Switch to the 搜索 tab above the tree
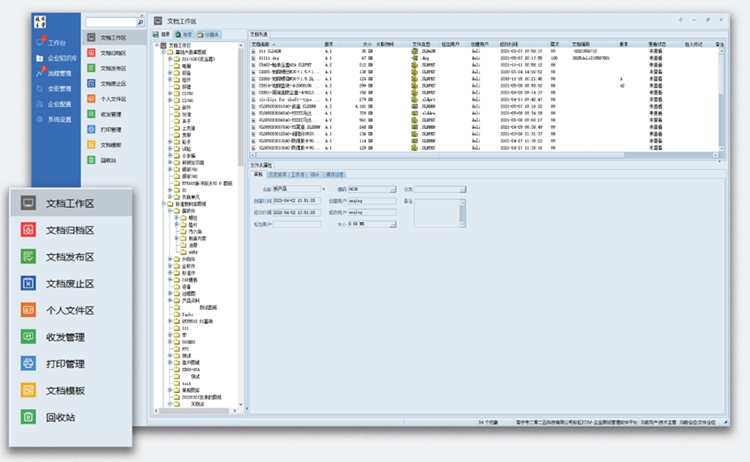 tap(186, 34)
